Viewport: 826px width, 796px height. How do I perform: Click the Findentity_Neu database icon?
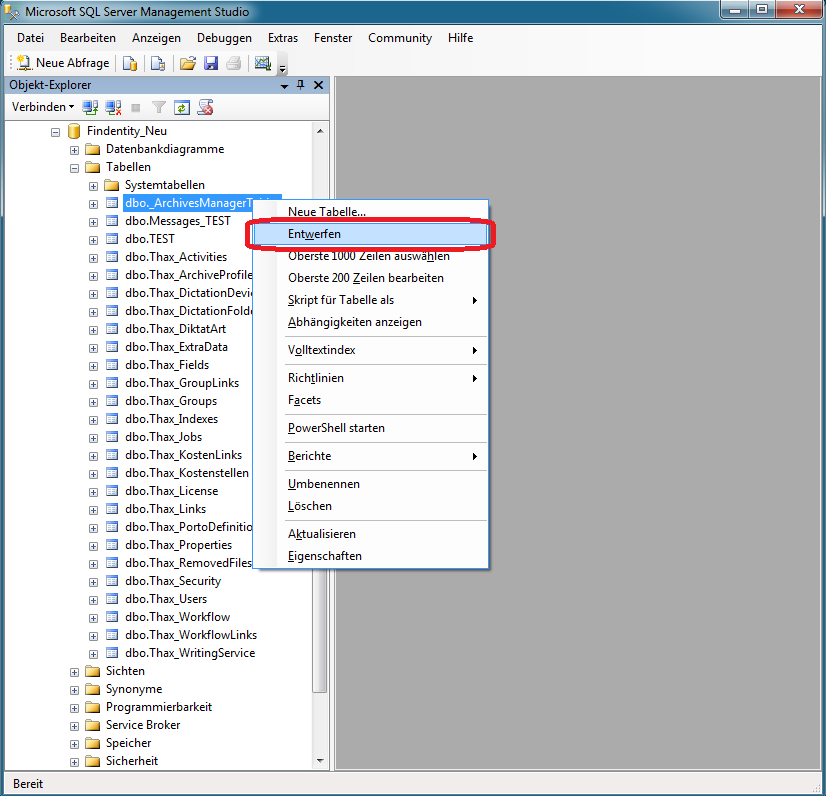point(74,131)
